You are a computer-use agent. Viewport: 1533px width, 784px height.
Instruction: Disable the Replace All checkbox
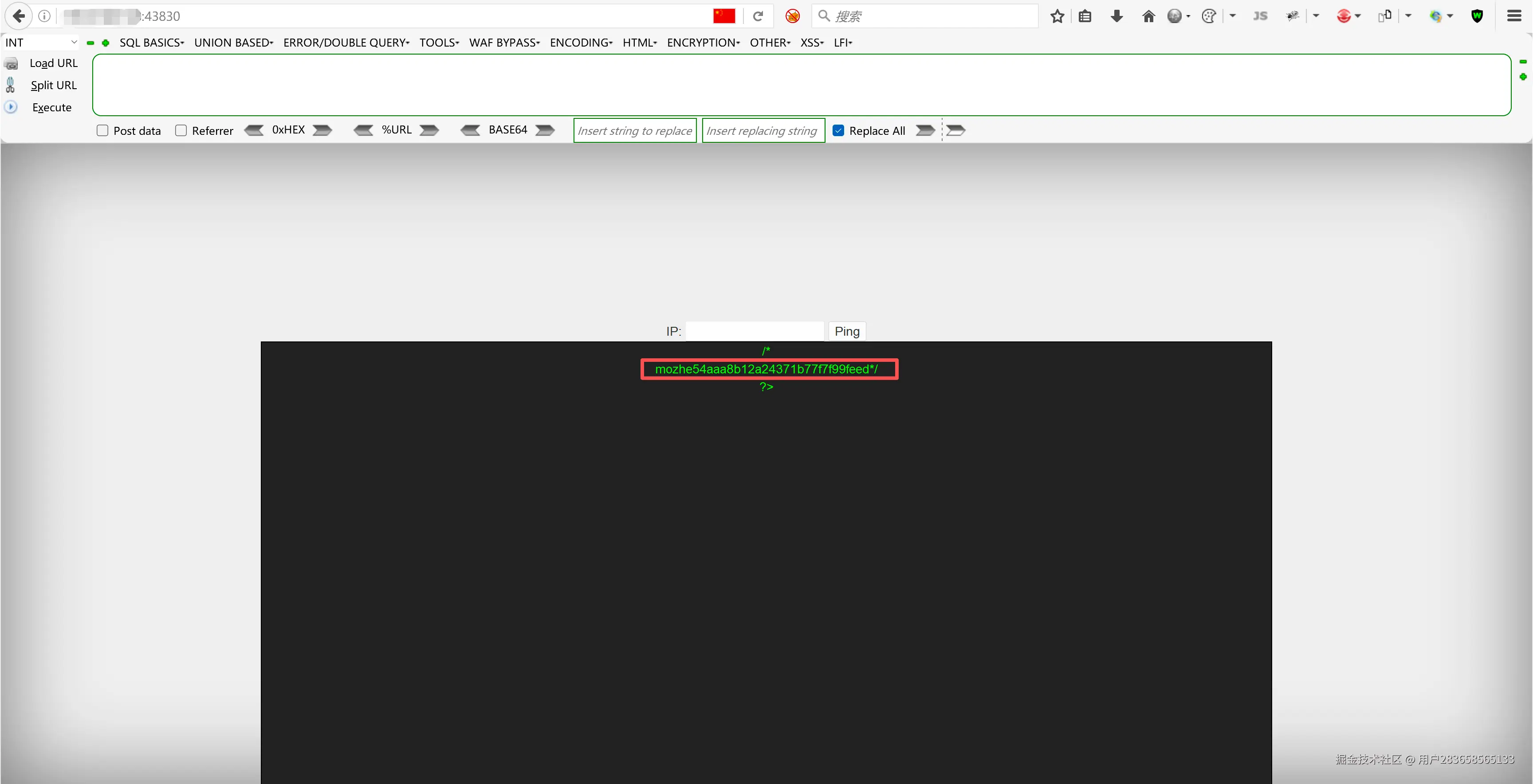point(838,130)
